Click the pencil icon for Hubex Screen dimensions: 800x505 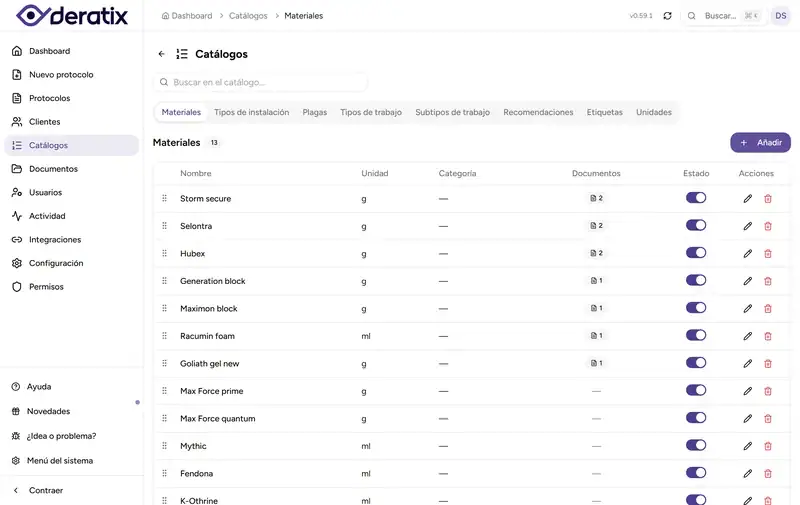tap(747, 254)
